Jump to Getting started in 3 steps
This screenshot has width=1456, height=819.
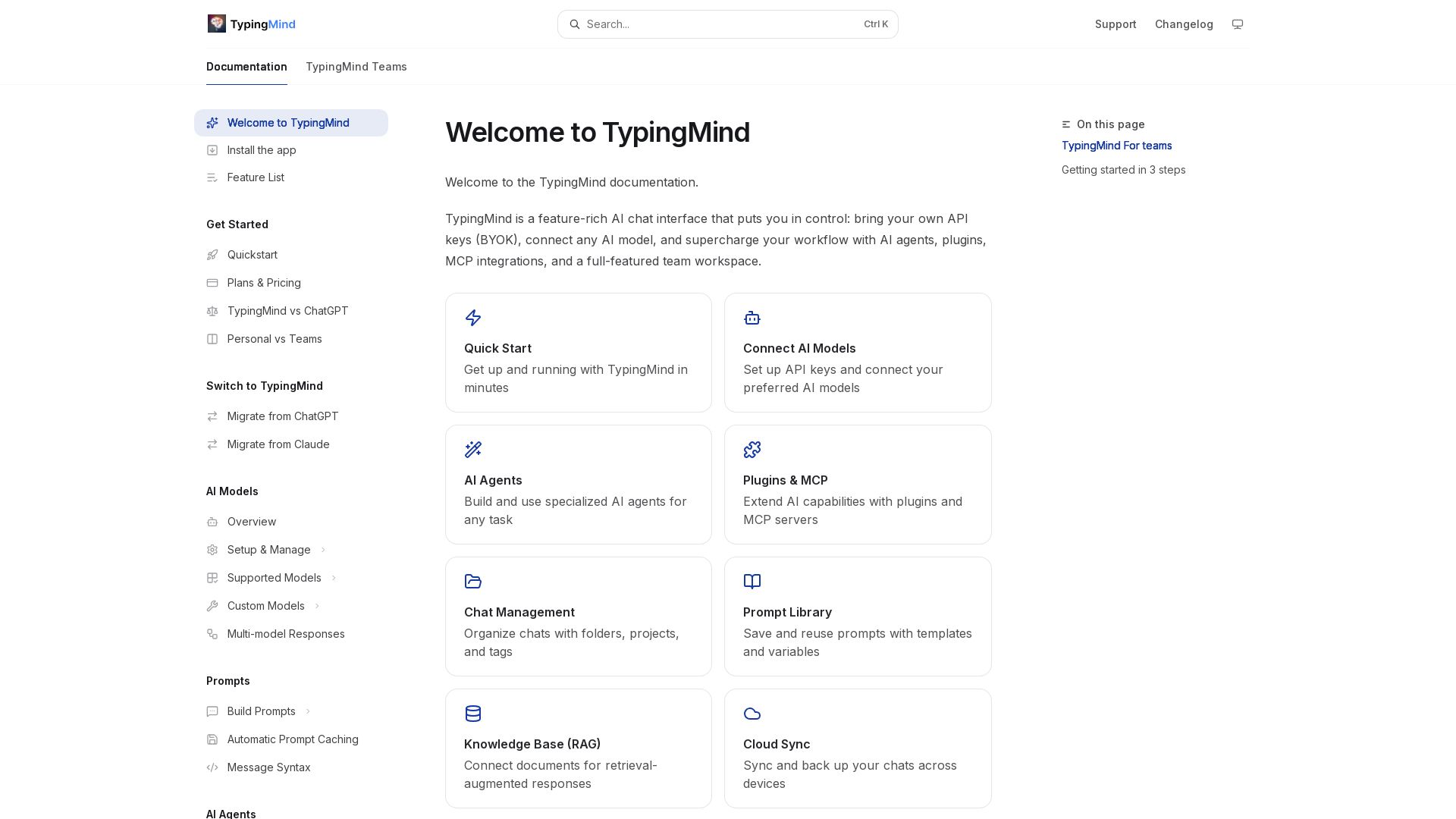1123,170
